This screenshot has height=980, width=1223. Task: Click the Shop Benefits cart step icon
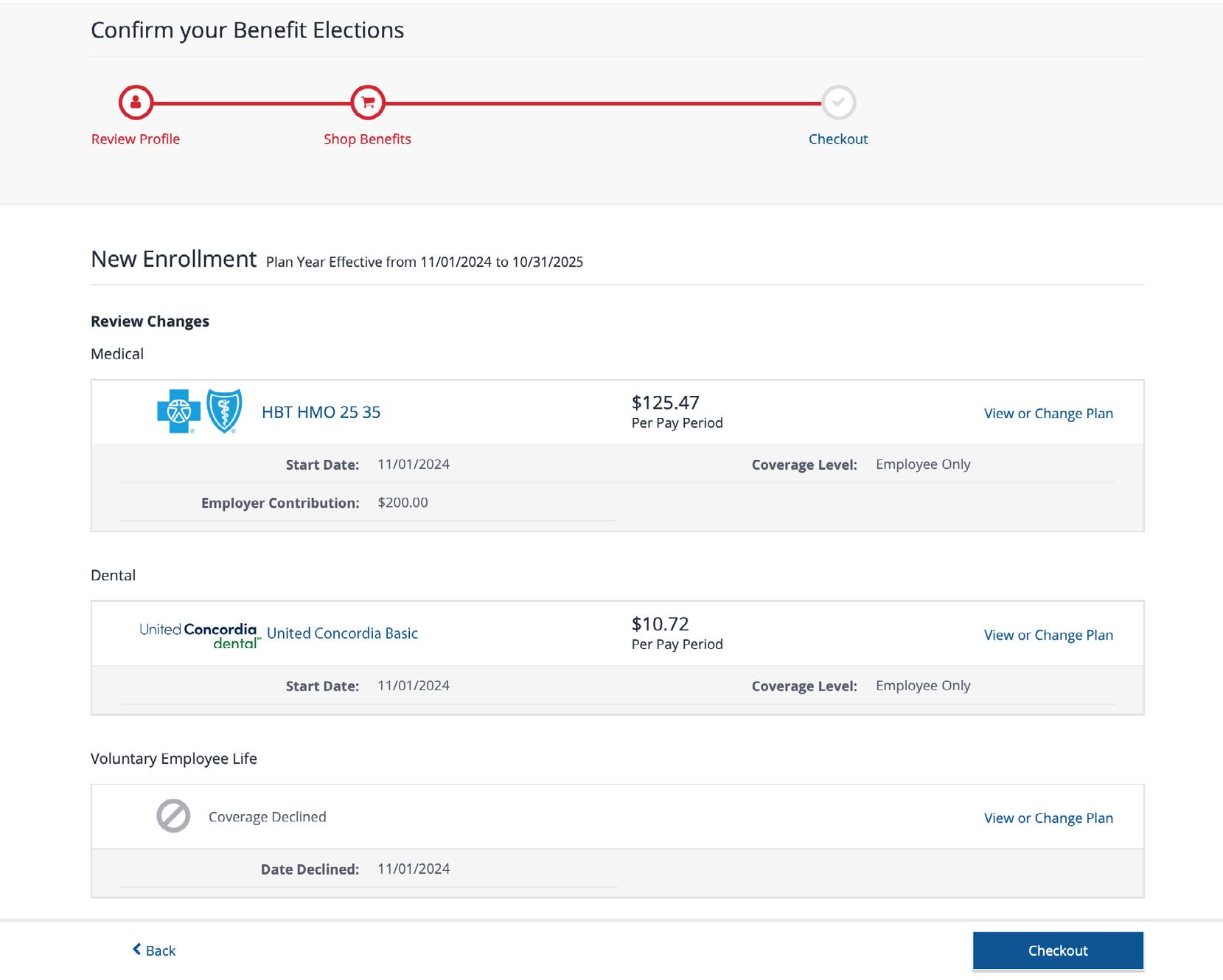coord(368,102)
